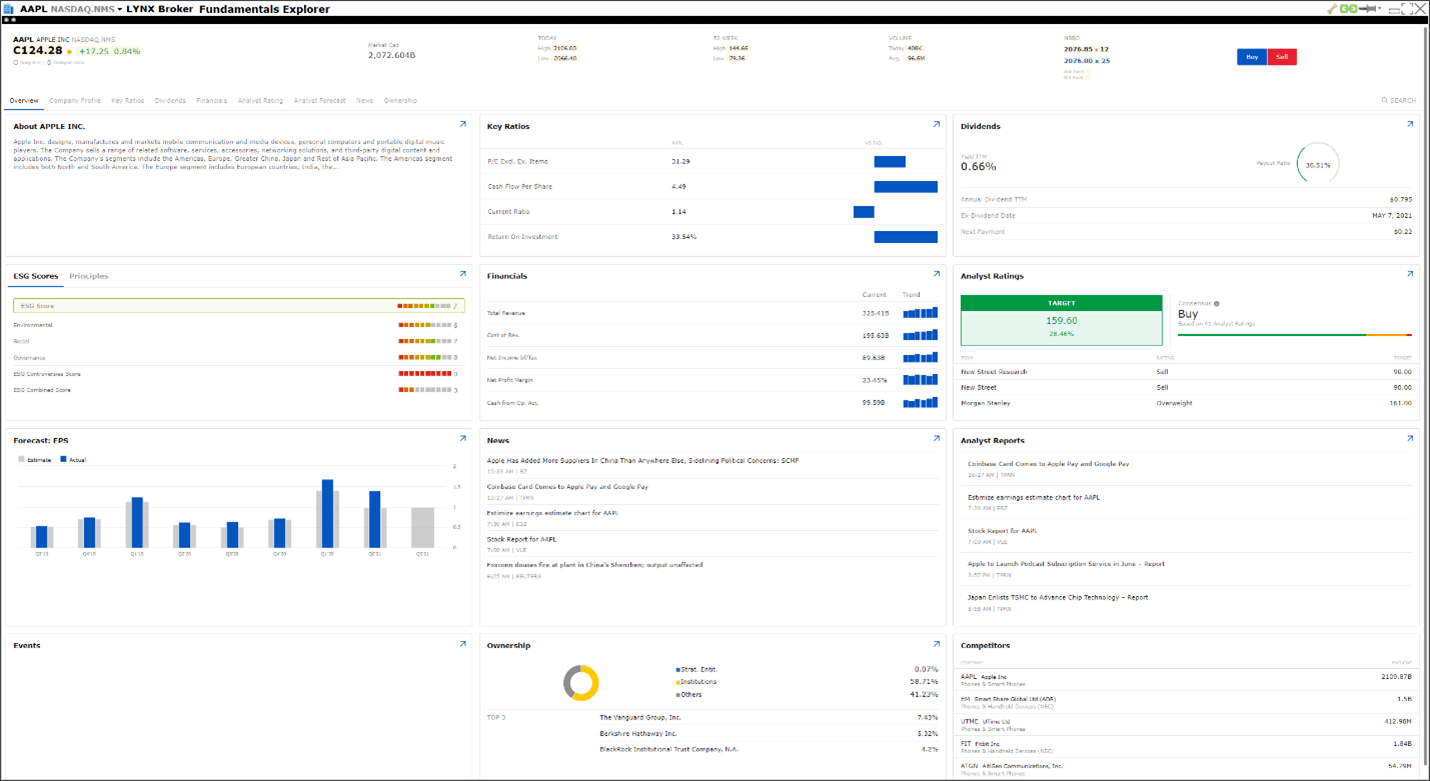Click the Payout Ratio 30.51% gauge

[x=1318, y=164]
